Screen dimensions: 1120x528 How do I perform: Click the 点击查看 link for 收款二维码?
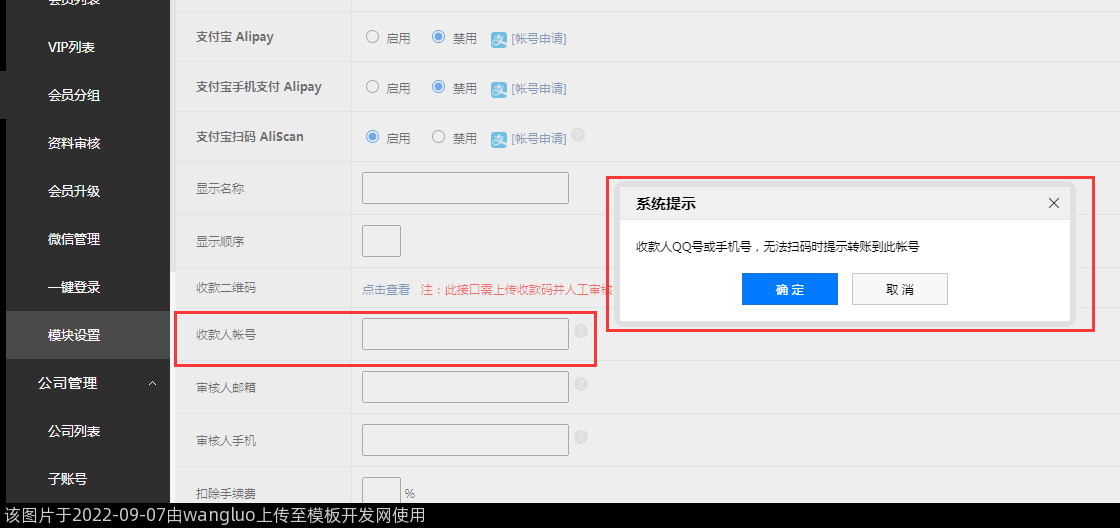[x=386, y=290]
